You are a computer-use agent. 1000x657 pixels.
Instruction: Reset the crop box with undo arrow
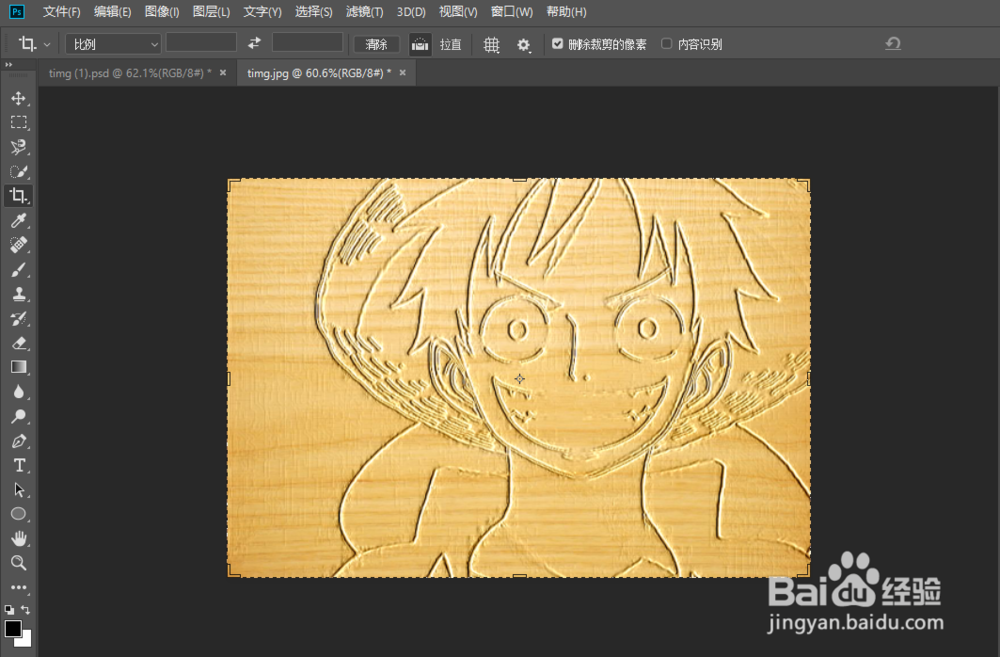click(x=893, y=43)
